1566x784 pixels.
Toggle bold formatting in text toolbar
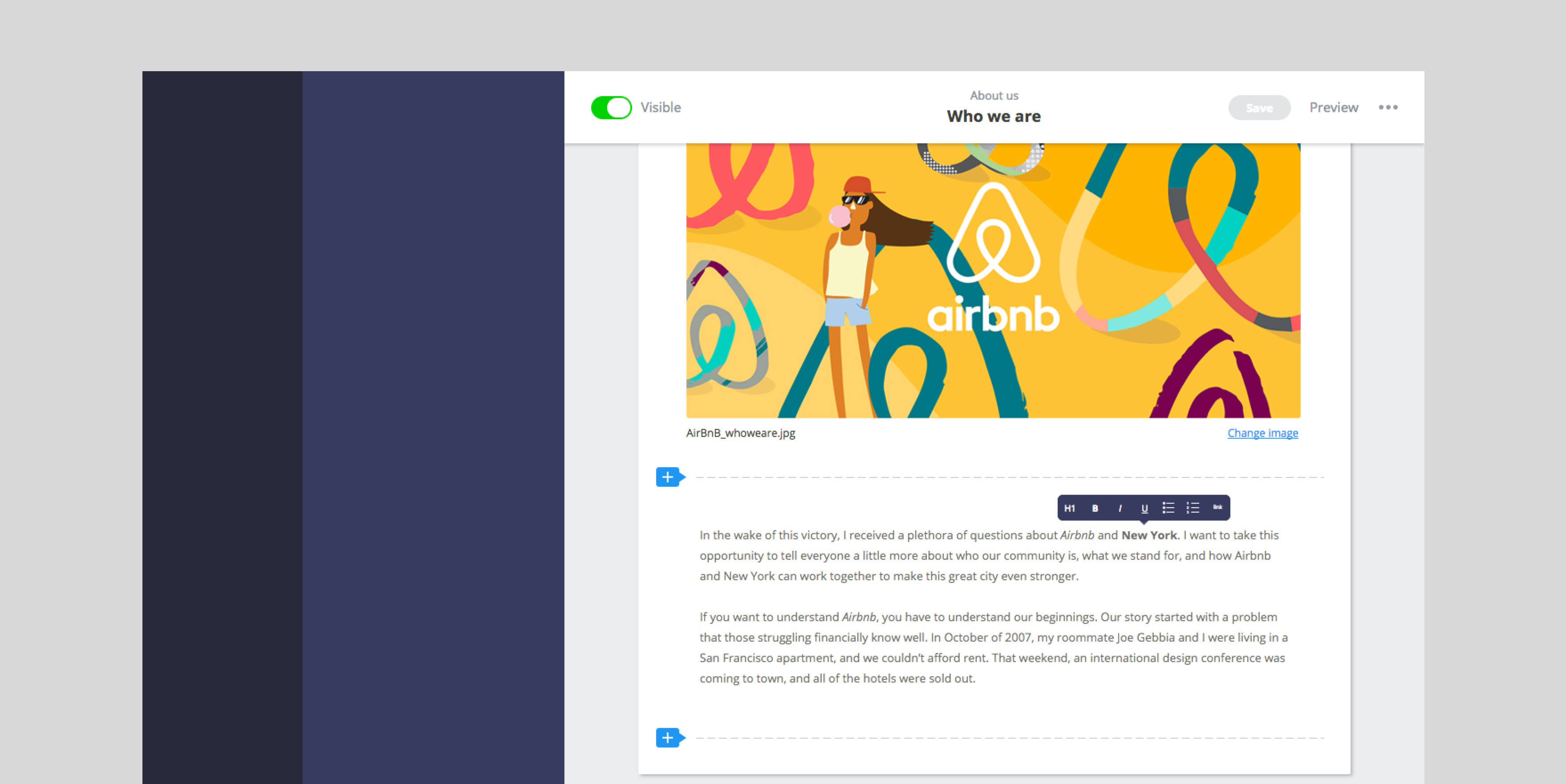1095,508
